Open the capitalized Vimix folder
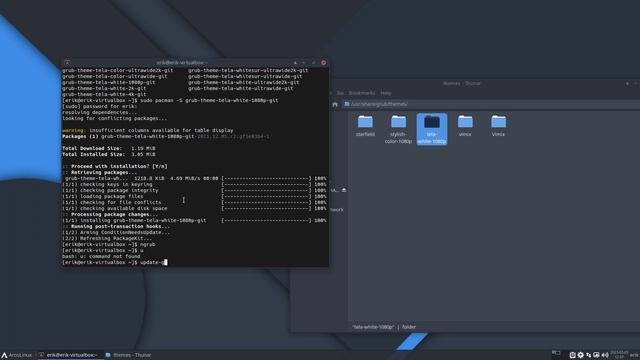 tap(498, 126)
